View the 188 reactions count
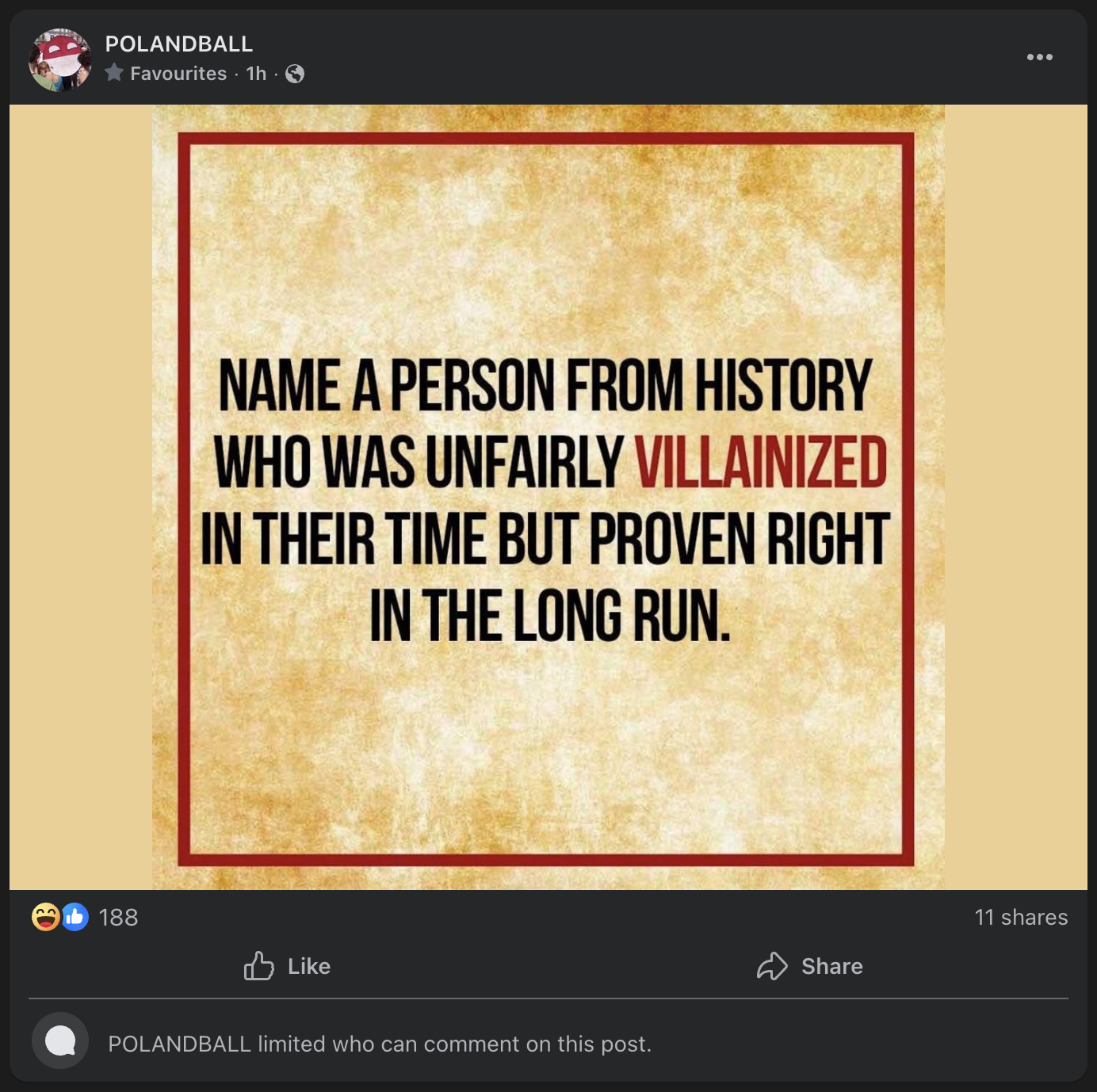 119,917
